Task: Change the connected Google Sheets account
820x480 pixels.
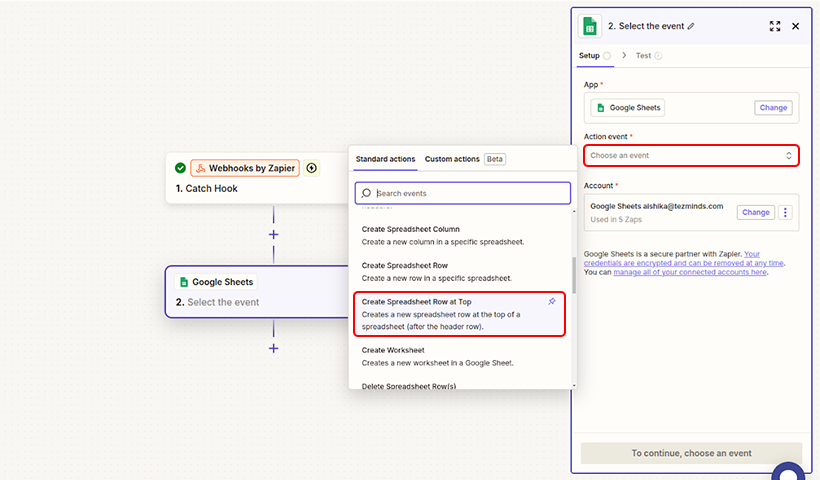Action: [x=756, y=212]
